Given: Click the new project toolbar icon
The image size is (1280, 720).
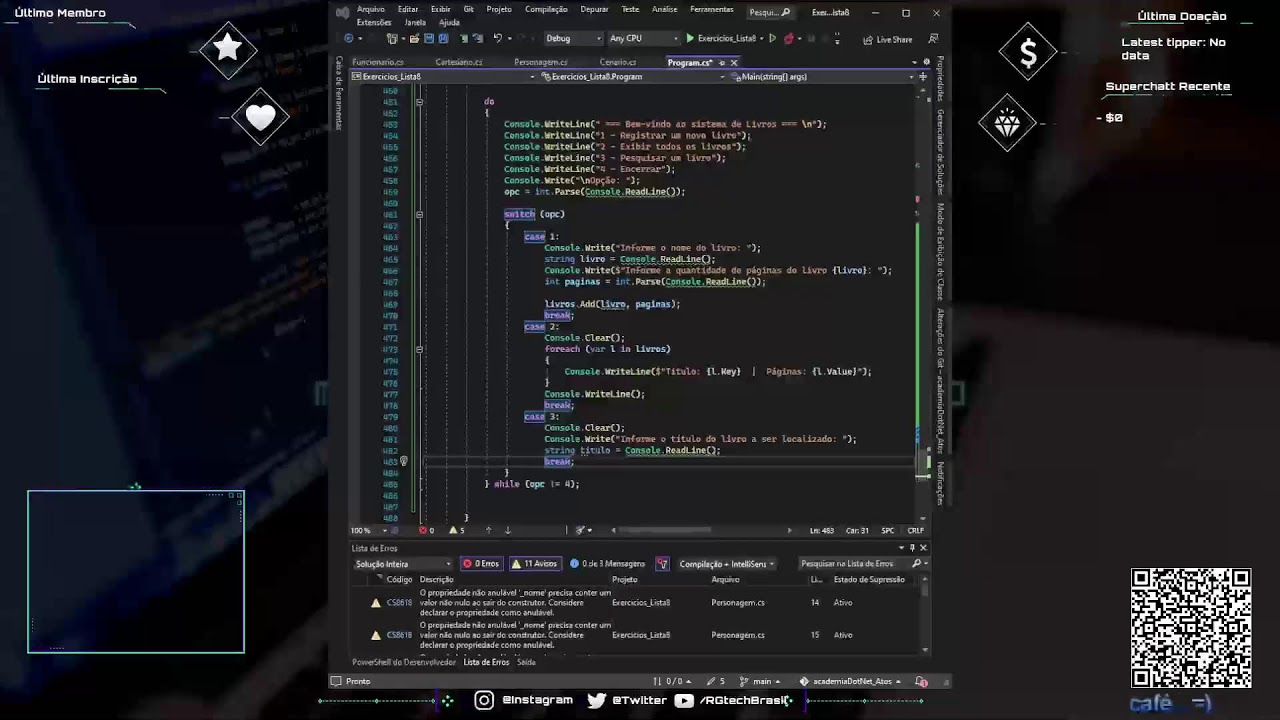Looking at the screenshot, I should coord(392,39).
